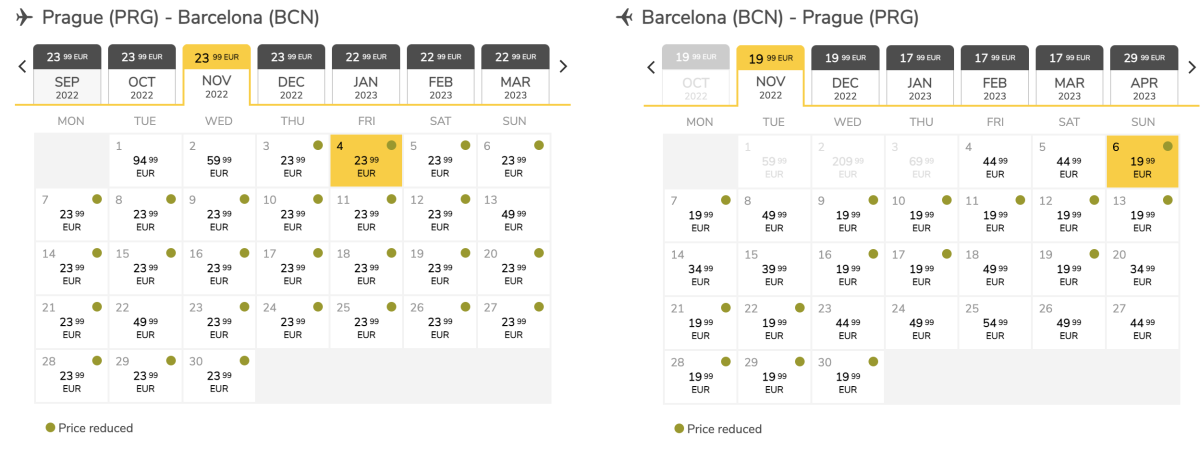Select November 28 return flight at 19.99 EUR
1200x450 pixels.
pos(700,376)
